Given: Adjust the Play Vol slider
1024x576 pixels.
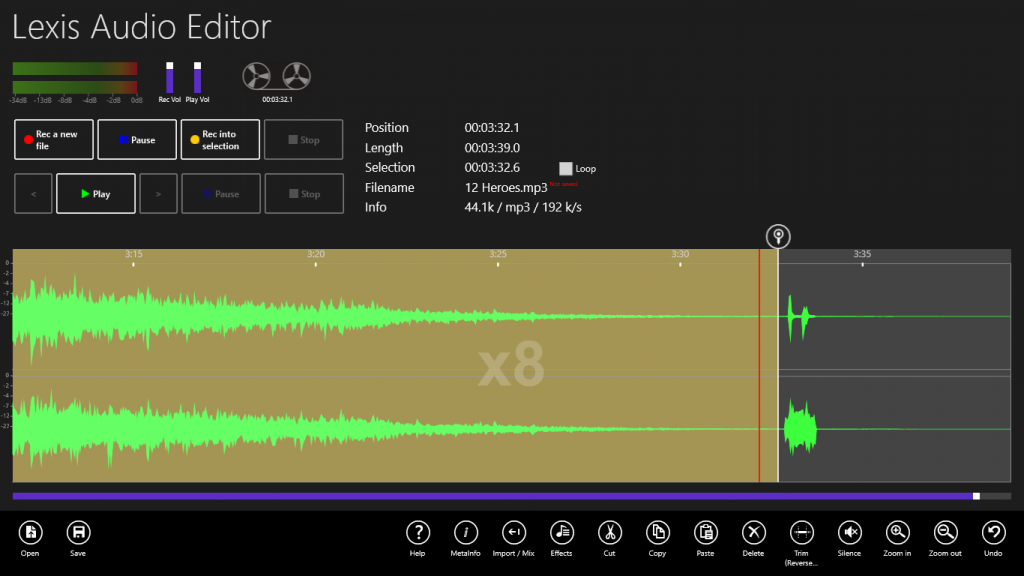Looking at the screenshot, I should (196, 79).
